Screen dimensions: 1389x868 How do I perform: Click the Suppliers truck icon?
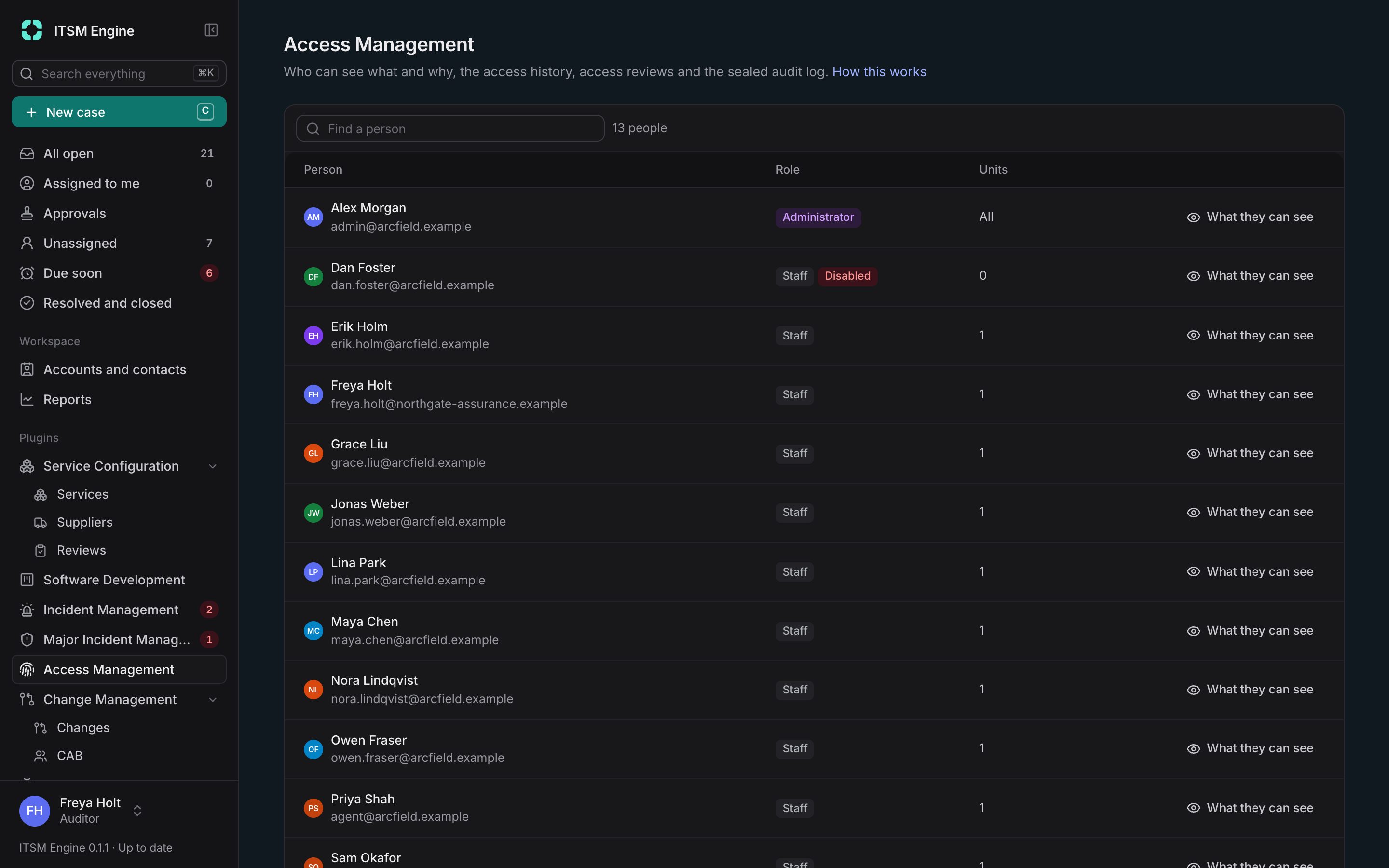click(40, 522)
